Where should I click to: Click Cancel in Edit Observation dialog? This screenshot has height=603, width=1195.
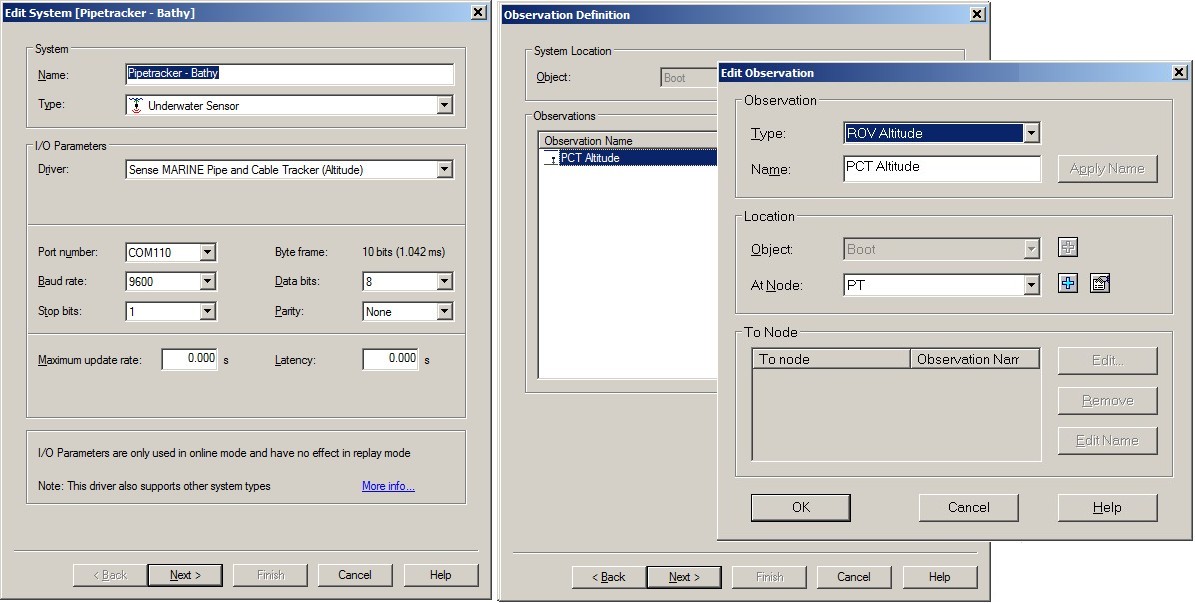point(969,508)
